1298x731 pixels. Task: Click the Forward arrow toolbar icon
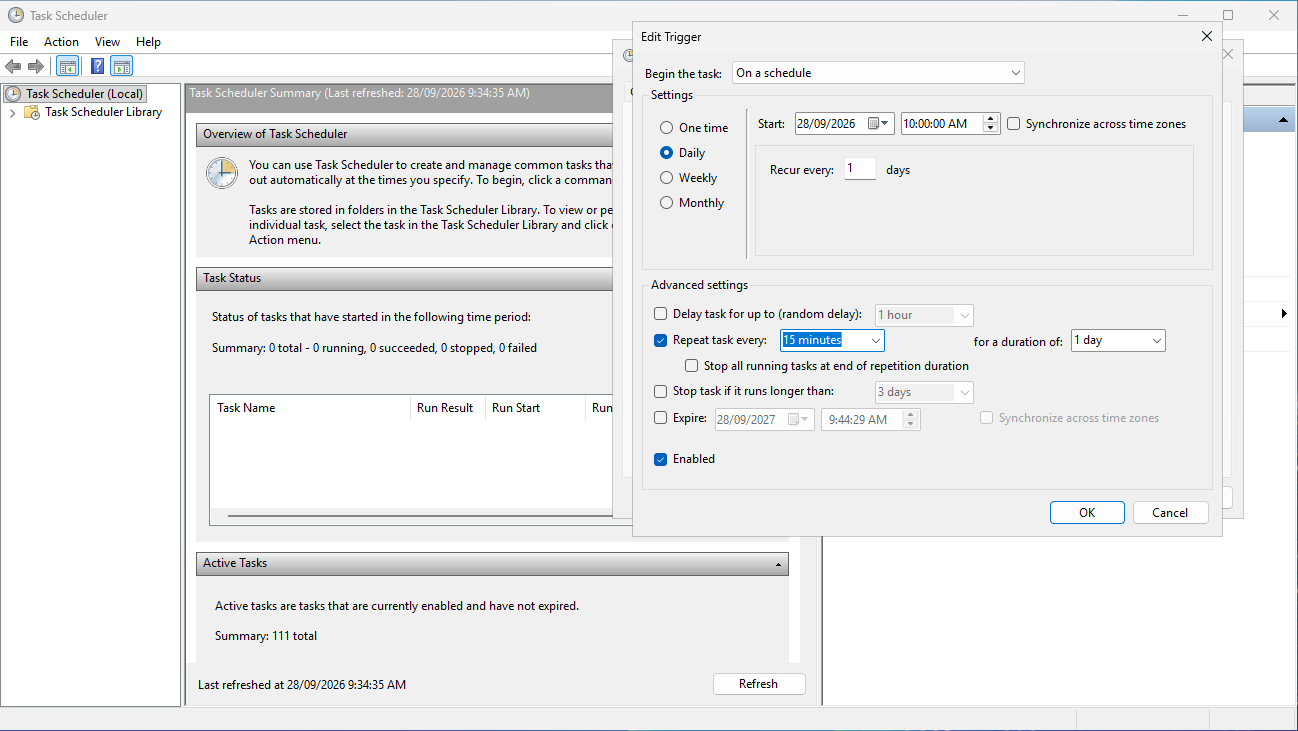tap(36, 67)
